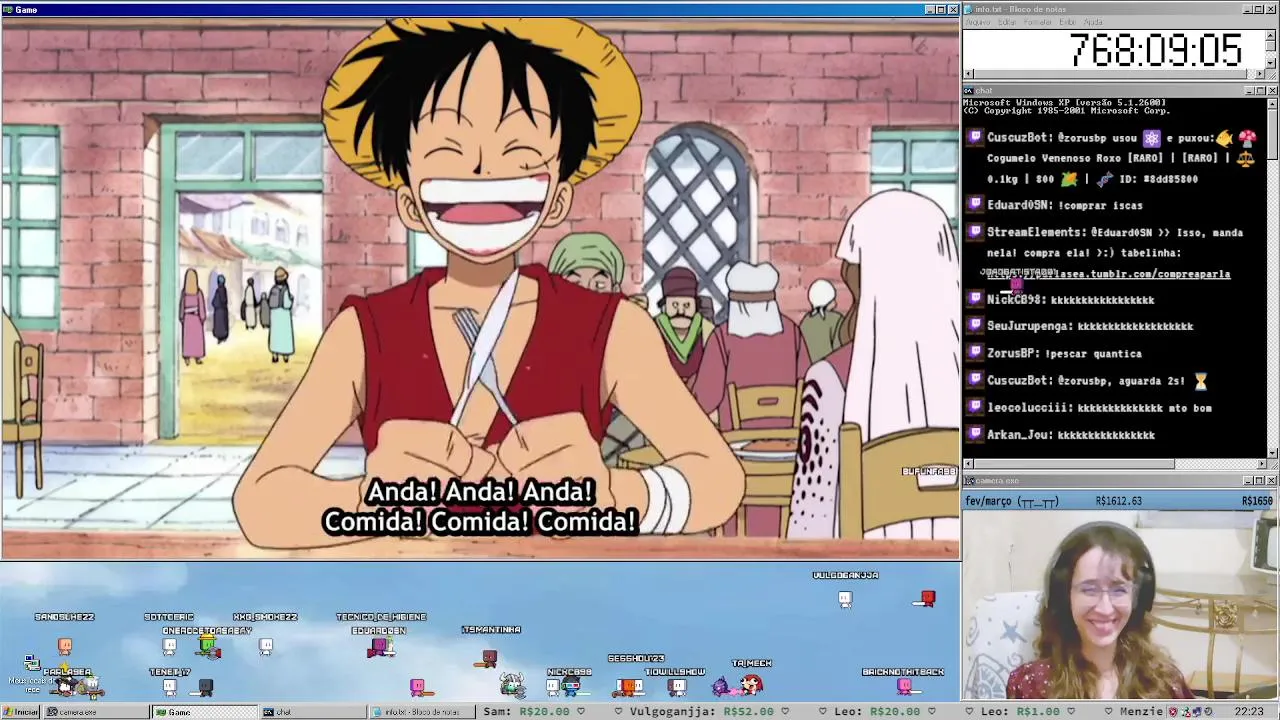Click the fev/março goal label
1280x720 pixels.
tap(1011, 501)
